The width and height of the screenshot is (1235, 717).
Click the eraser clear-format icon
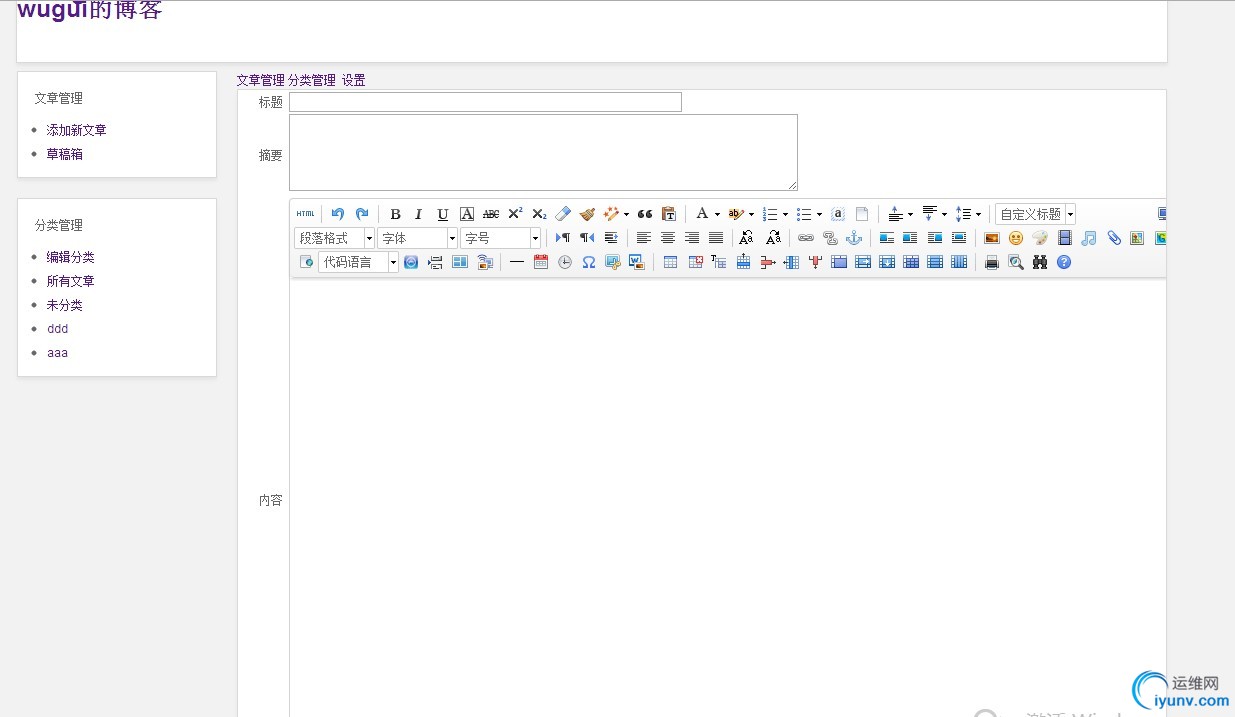(x=563, y=214)
